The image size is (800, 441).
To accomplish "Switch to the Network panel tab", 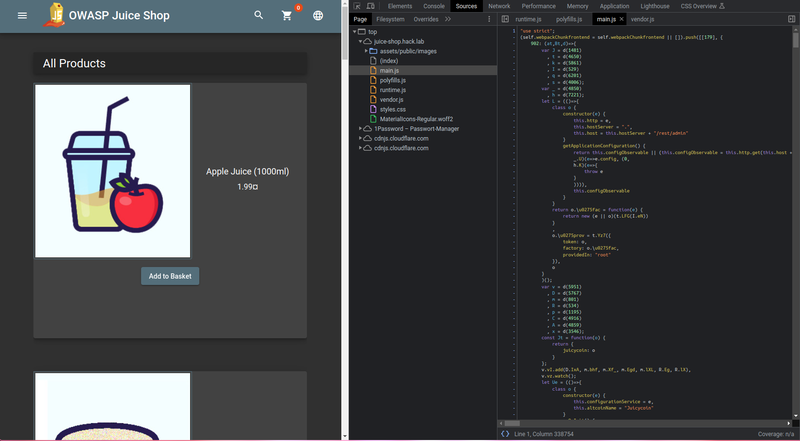I will (x=498, y=6).
